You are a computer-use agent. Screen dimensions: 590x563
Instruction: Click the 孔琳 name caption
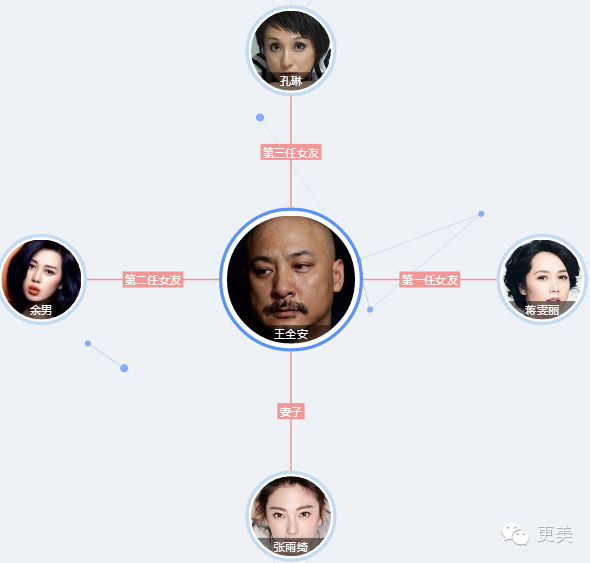point(291,81)
